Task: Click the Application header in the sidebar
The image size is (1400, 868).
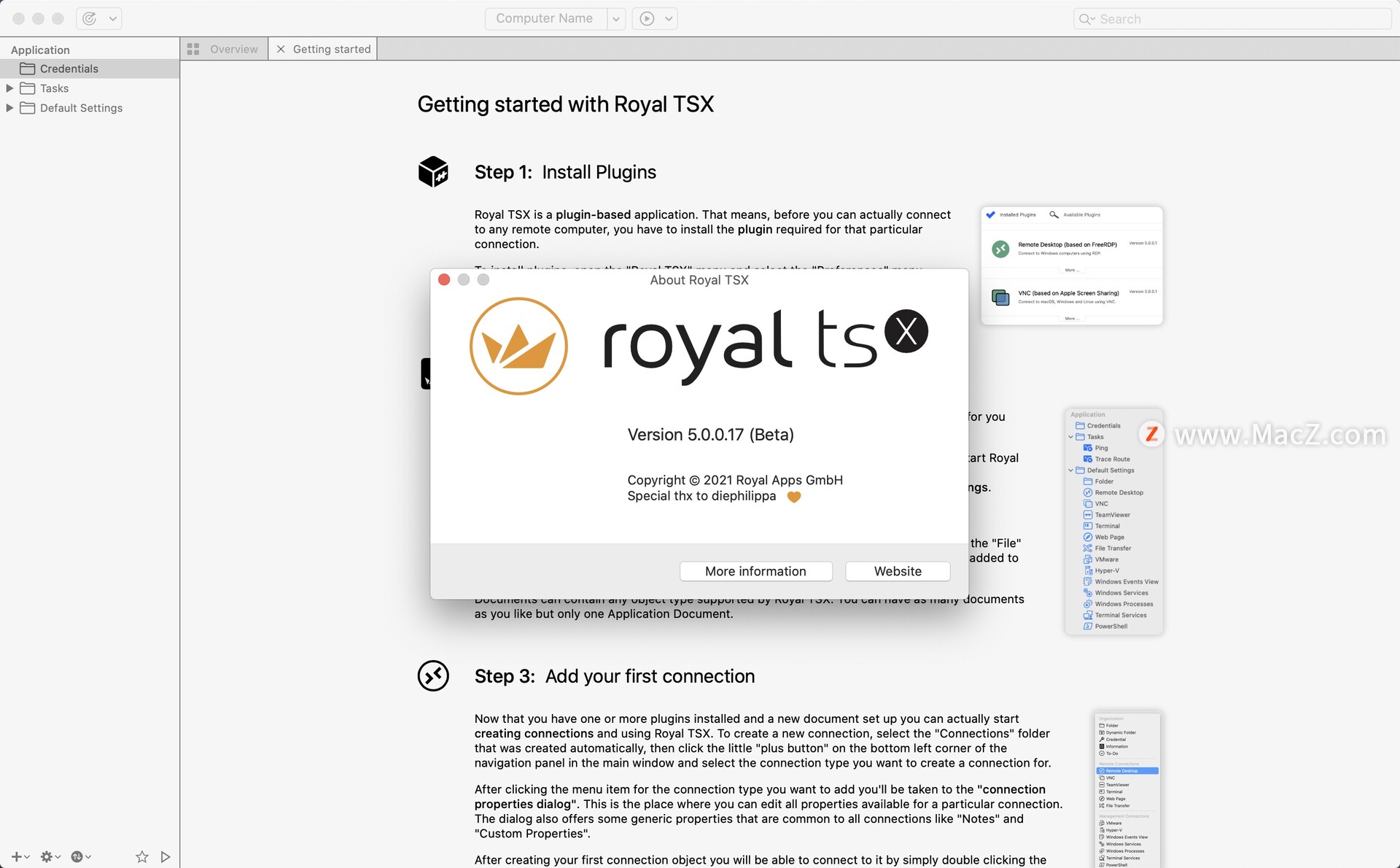Action: pyautogui.click(x=40, y=50)
